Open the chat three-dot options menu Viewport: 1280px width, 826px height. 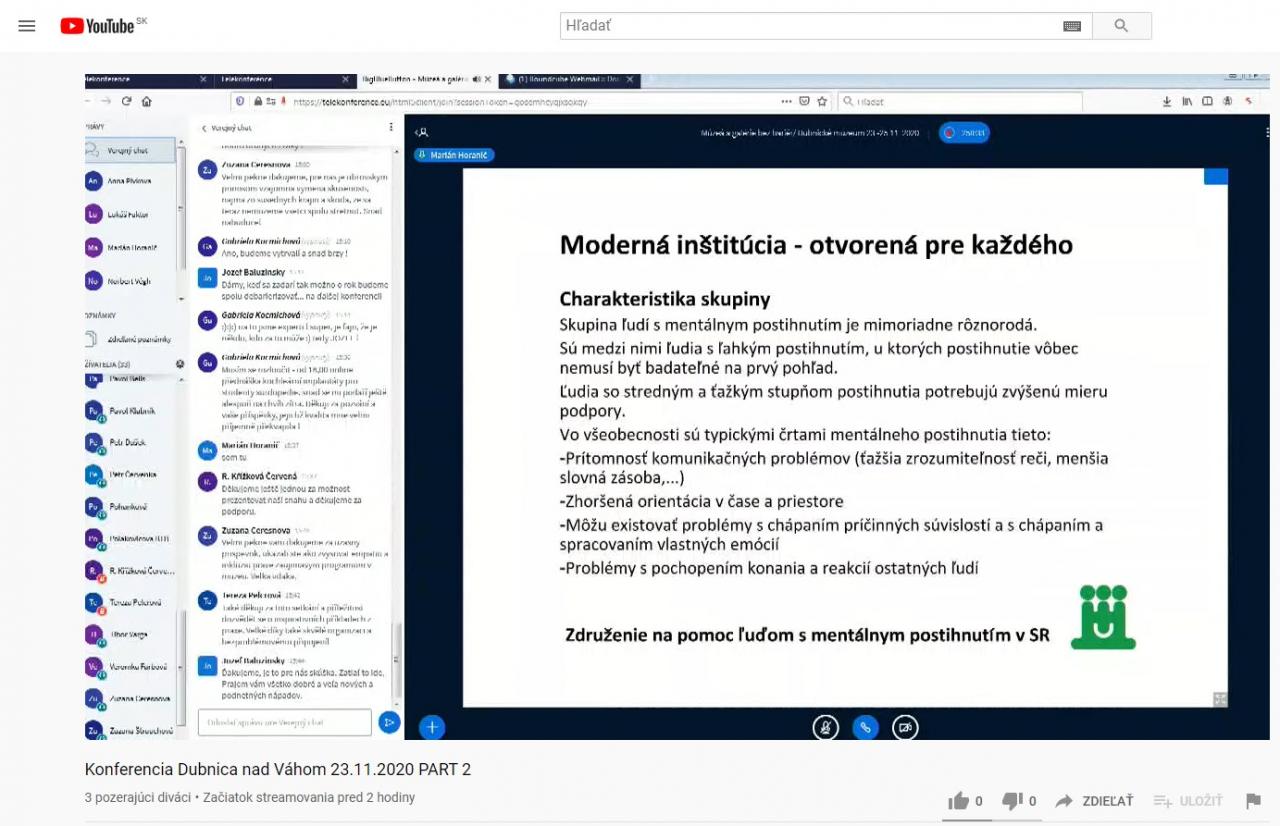click(391, 128)
